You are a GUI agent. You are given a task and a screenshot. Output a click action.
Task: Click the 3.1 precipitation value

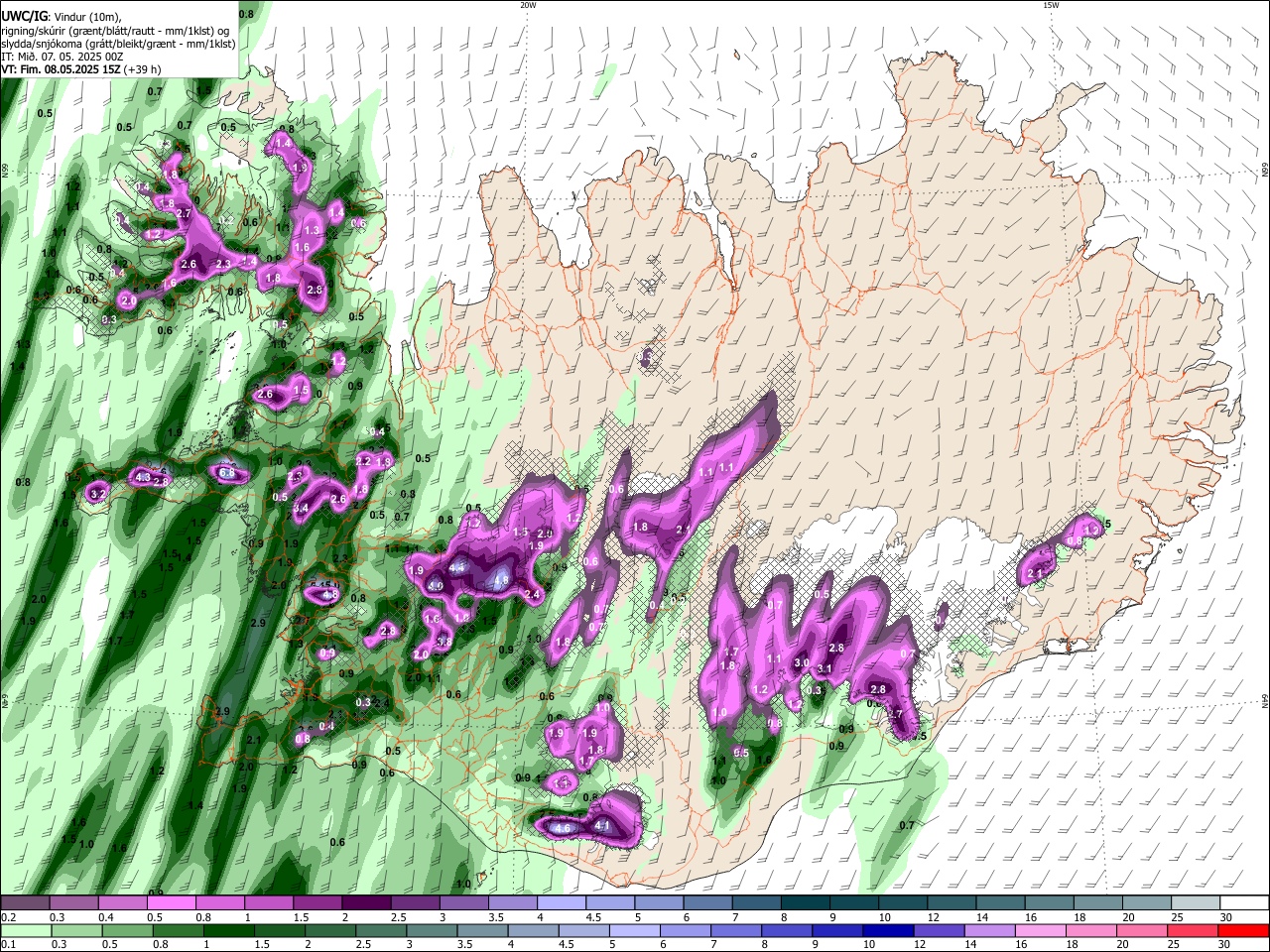(824, 669)
